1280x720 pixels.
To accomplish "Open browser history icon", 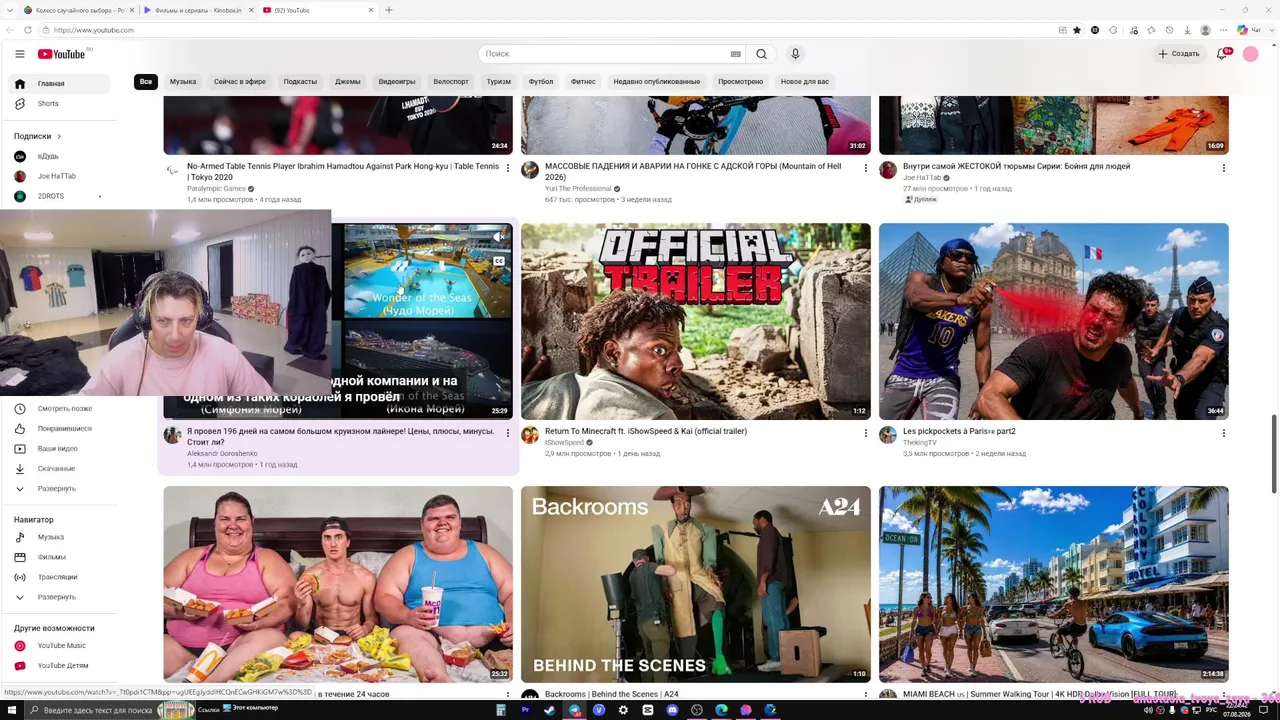I will coord(1169,30).
